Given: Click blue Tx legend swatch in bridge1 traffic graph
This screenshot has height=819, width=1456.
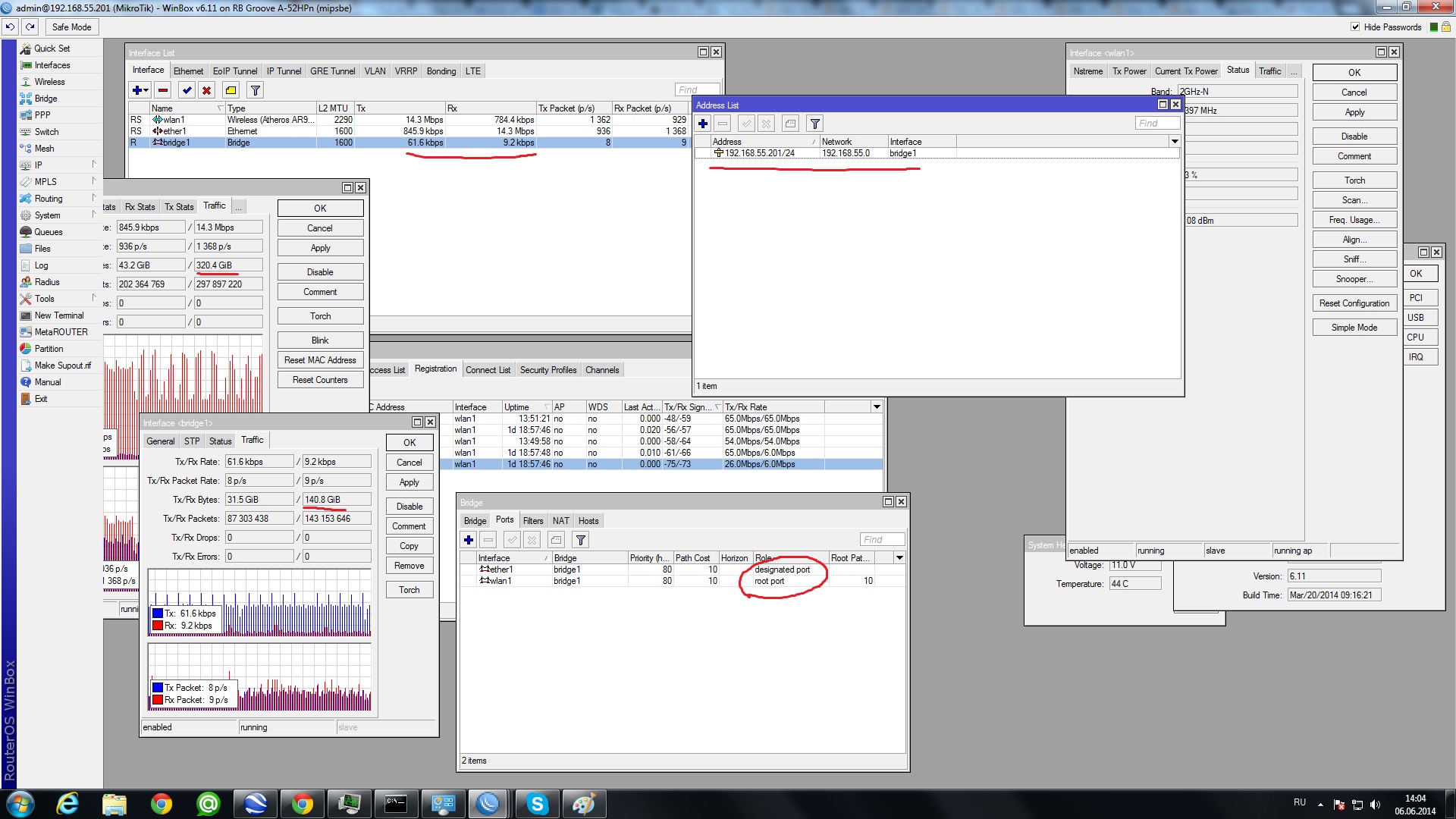Looking at the screenshot, I should 158,613.
